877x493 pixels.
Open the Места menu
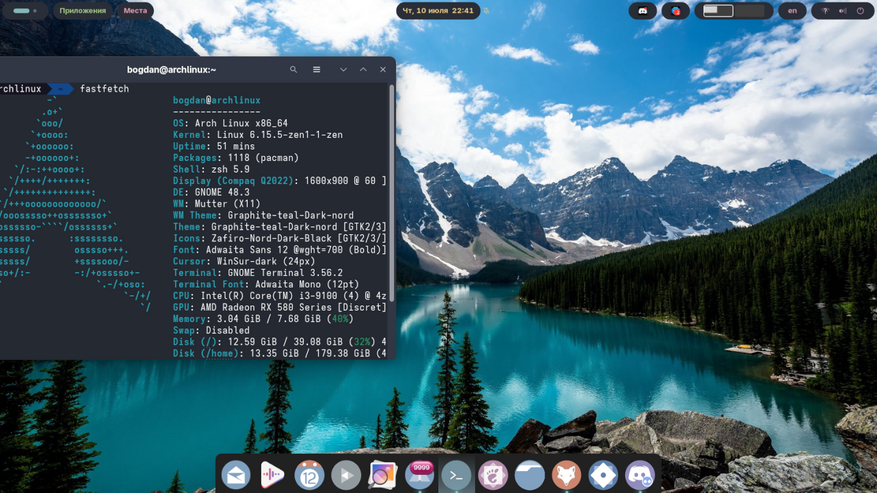click(x=135, y=11)
